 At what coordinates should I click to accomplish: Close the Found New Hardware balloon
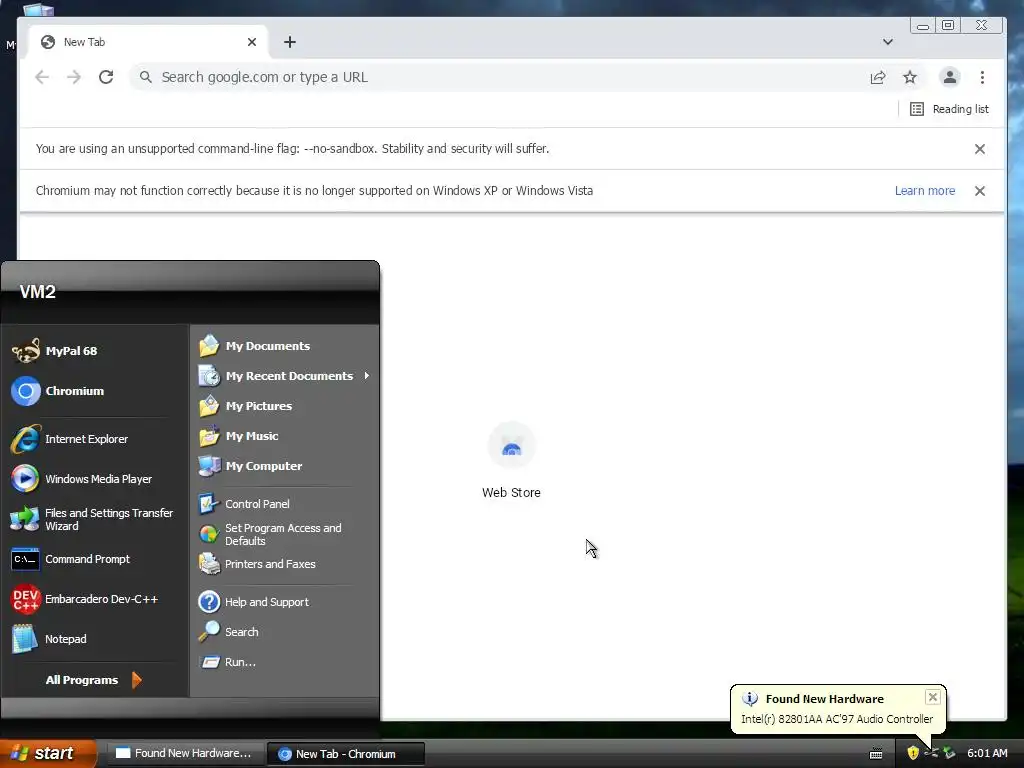click(933, 697)
